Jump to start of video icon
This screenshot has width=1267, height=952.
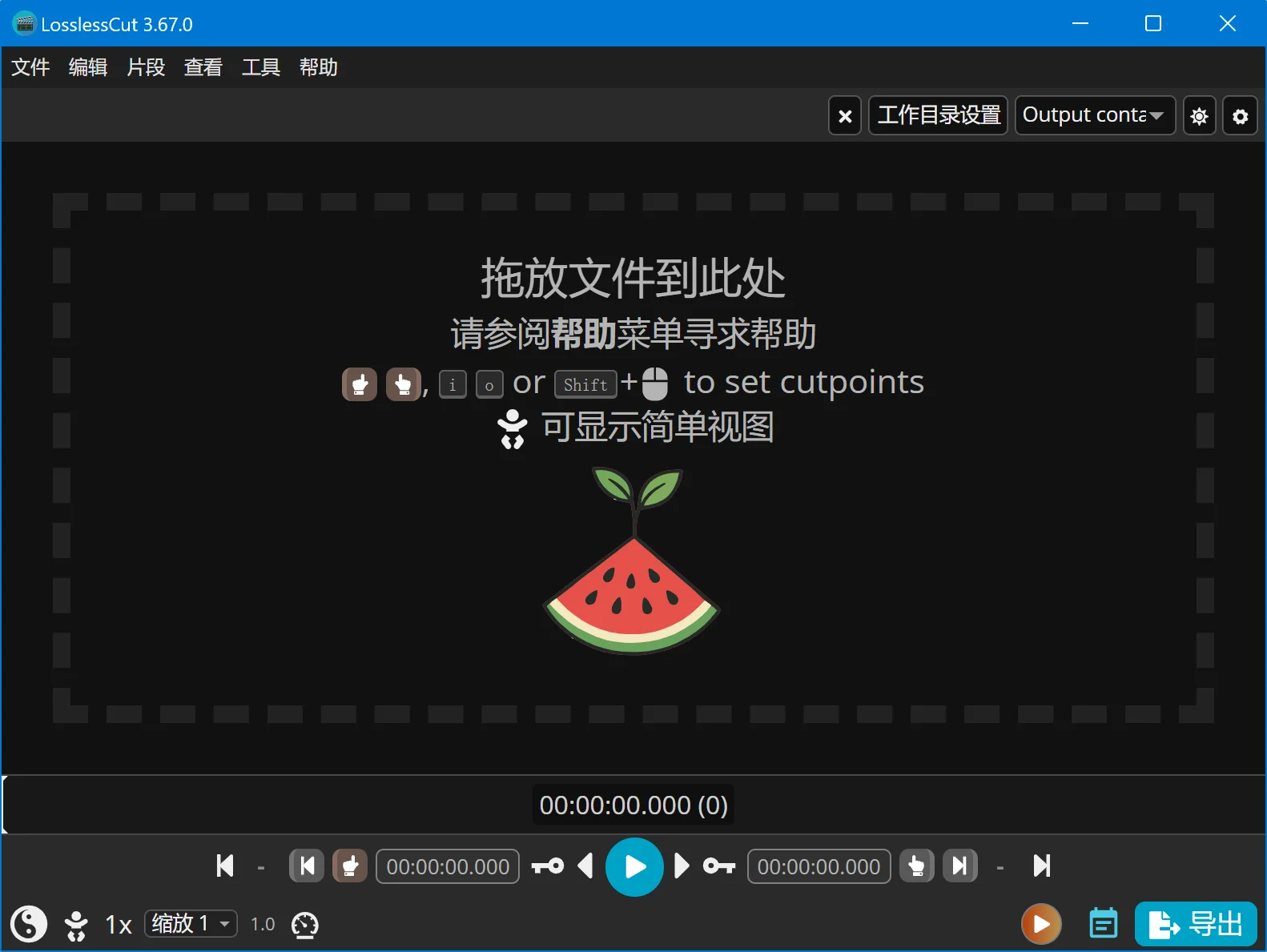click(x=225, y=866)
